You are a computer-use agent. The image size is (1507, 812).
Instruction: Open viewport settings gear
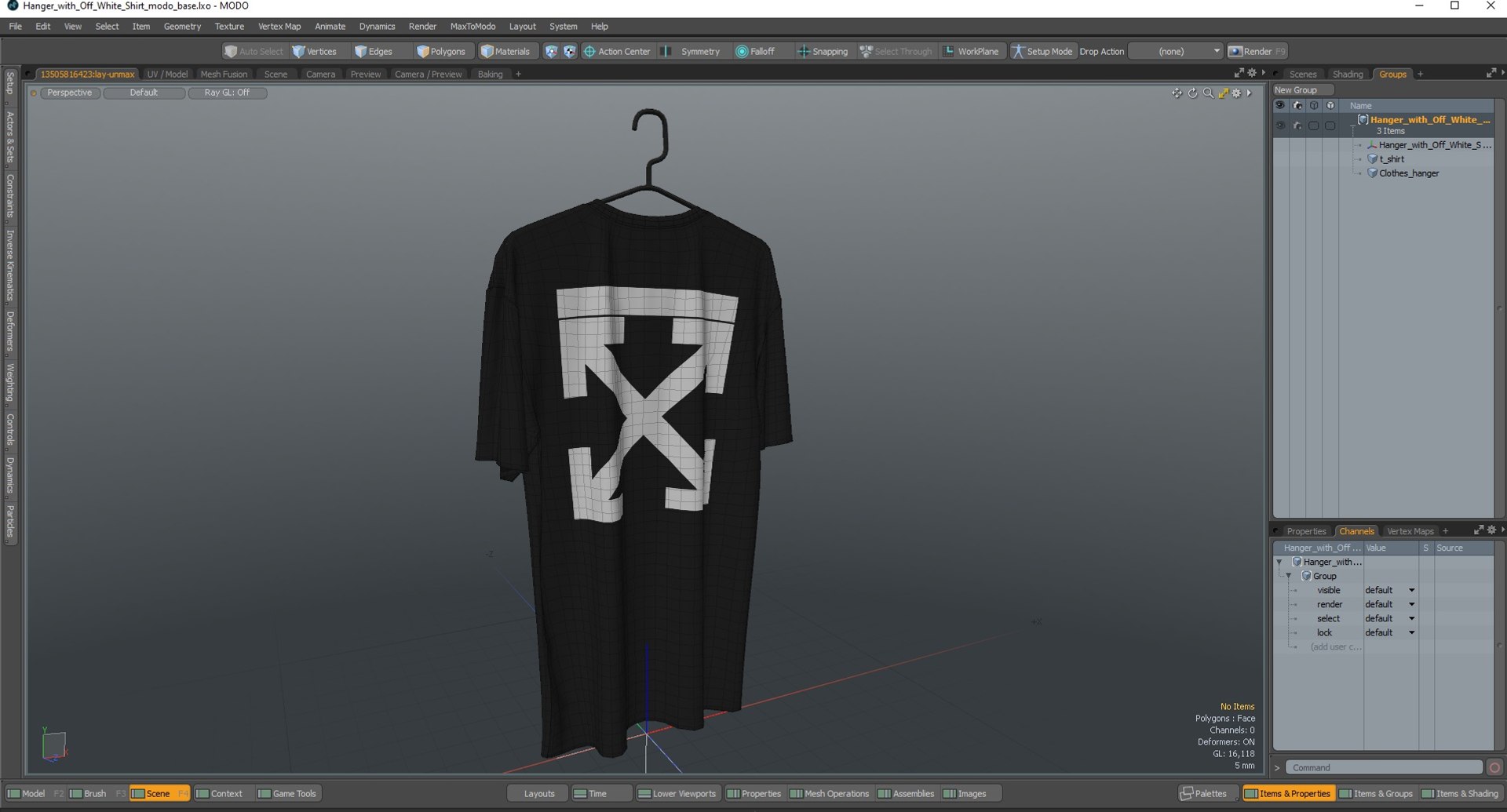point(1237,93)
